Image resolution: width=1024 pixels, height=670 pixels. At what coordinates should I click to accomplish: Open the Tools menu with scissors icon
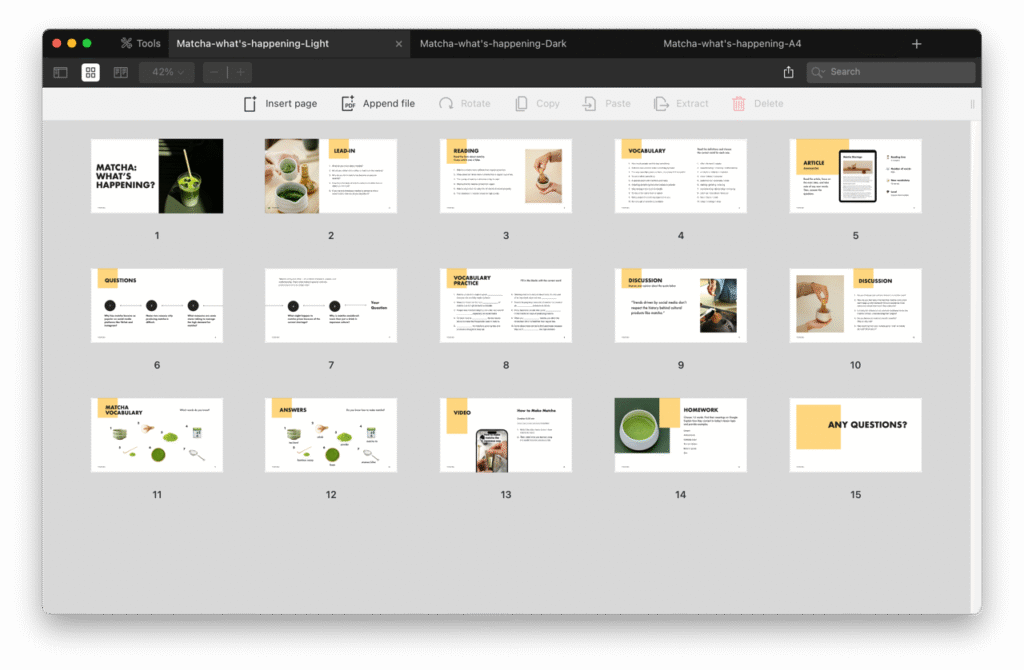140,43
